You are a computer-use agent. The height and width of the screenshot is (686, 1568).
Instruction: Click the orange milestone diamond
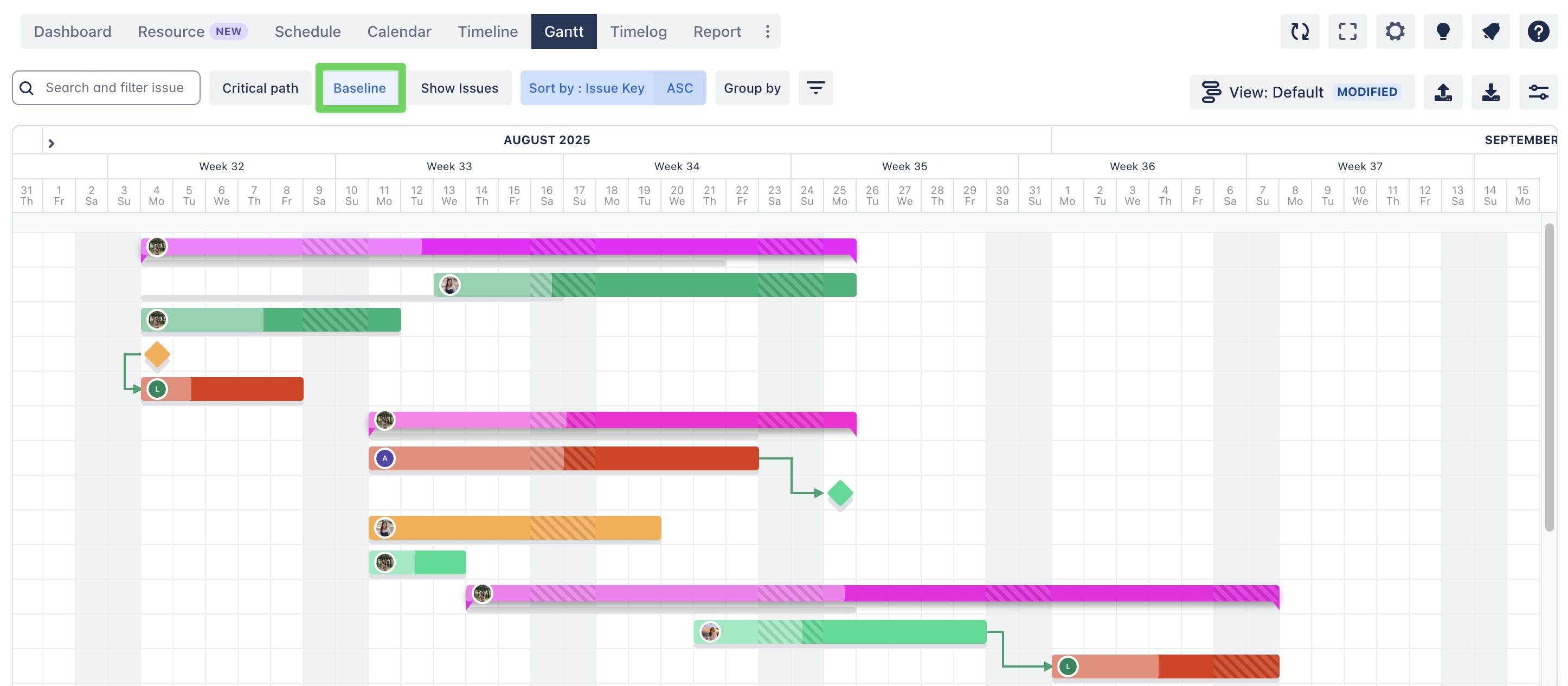(x=157, y=354)
